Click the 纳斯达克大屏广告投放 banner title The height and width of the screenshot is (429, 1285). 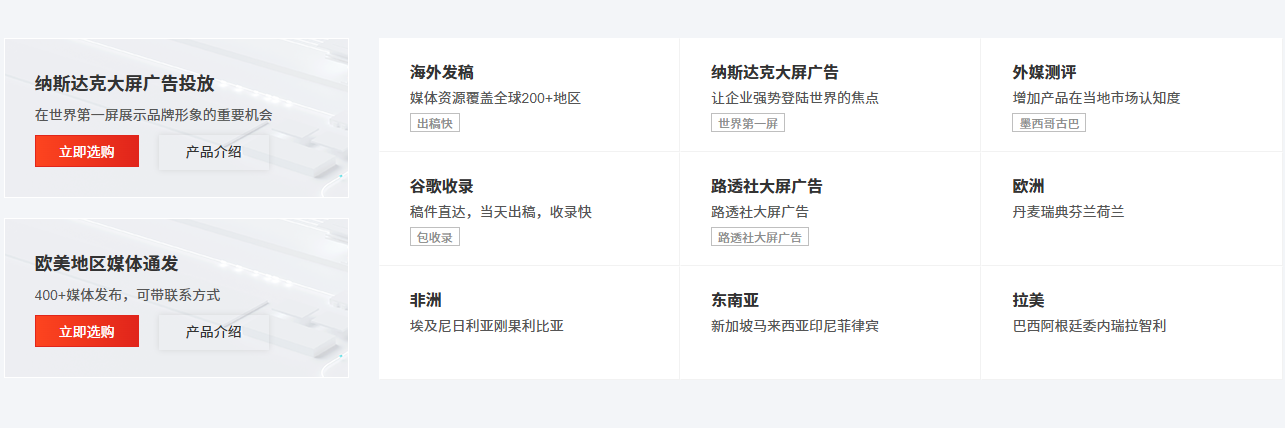[124, 84]
